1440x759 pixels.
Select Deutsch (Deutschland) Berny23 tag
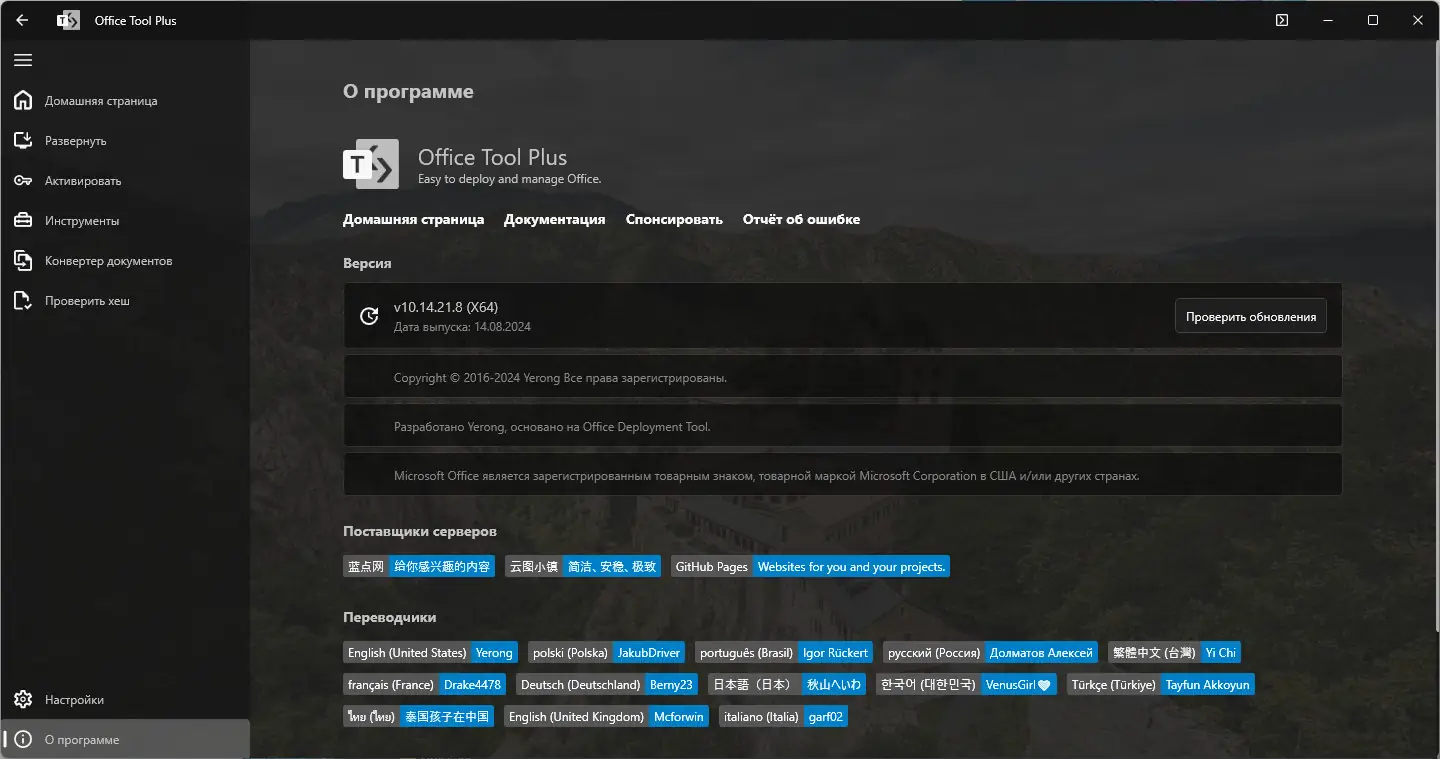tap(607, 684)
